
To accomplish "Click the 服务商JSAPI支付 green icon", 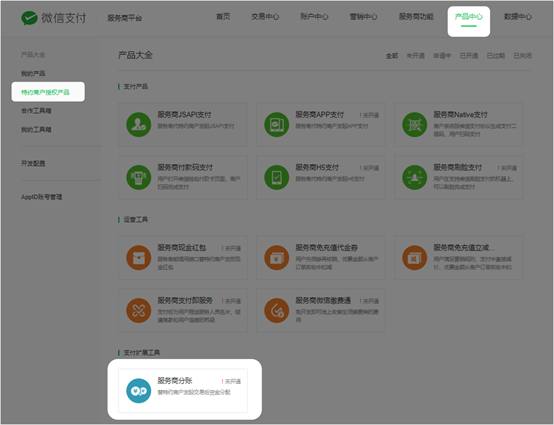I will 138,124.
